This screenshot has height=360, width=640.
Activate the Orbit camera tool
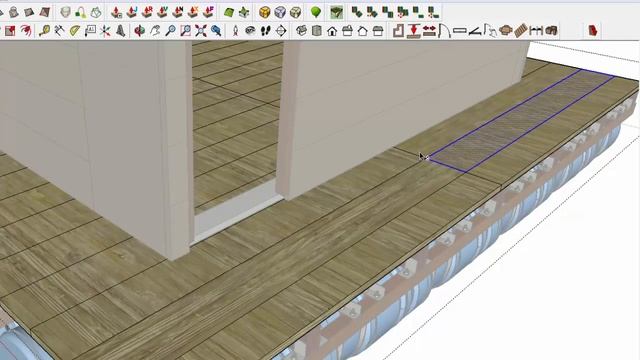(140, 31)
